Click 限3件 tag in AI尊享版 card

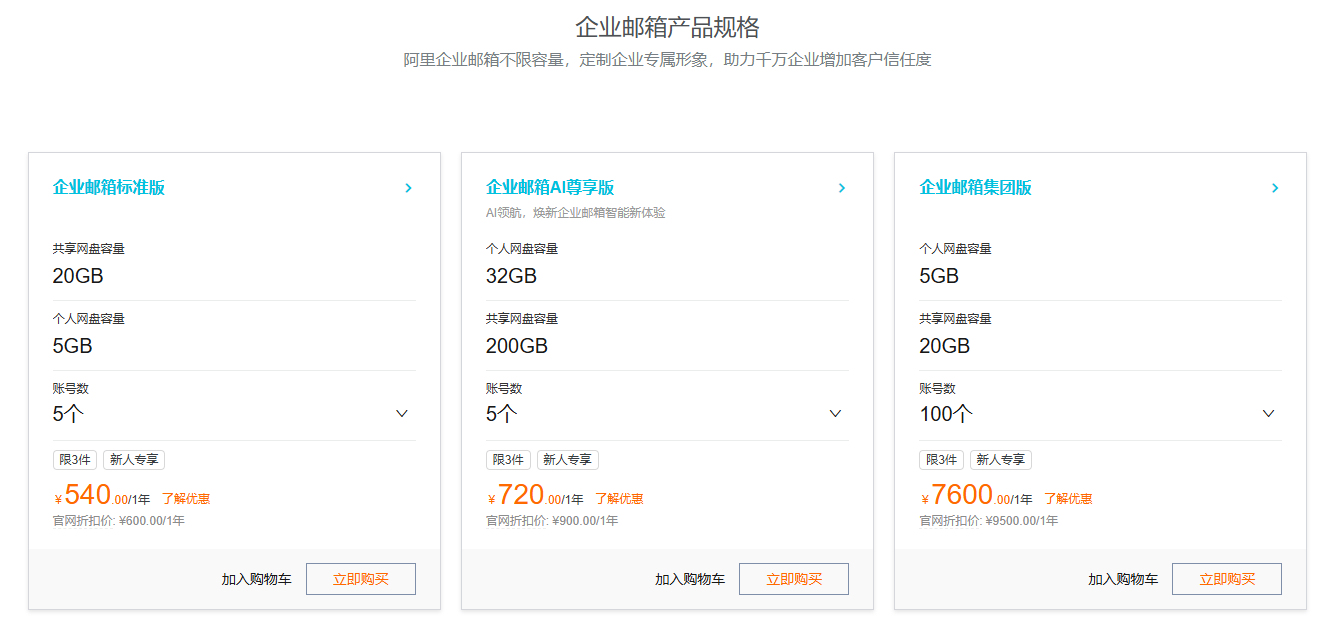point(508,460)
